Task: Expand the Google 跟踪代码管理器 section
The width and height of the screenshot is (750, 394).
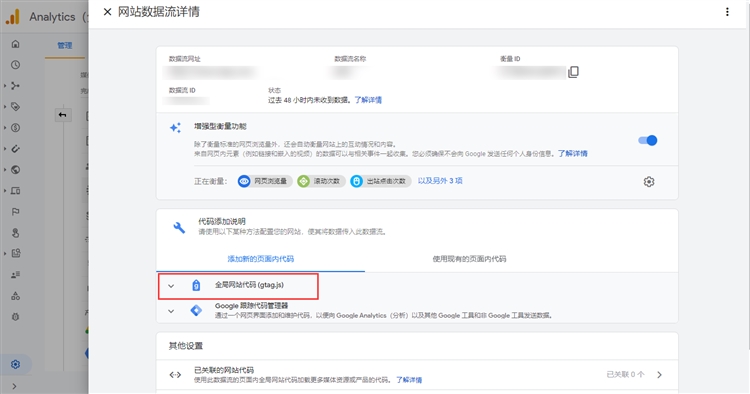Action: [171, 311]
